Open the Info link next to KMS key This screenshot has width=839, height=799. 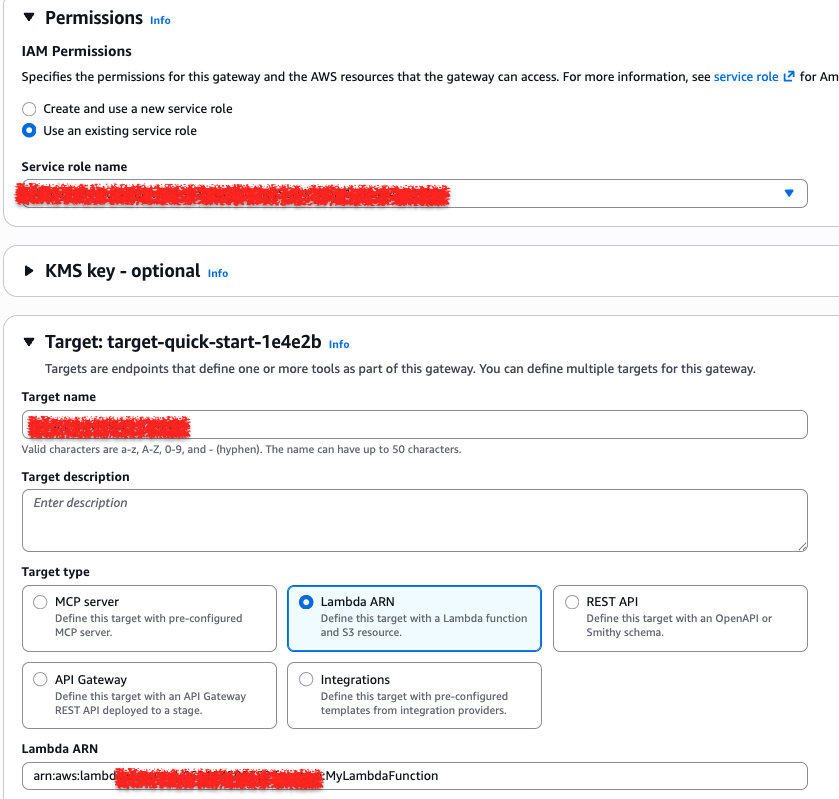[x=217, y=273]
